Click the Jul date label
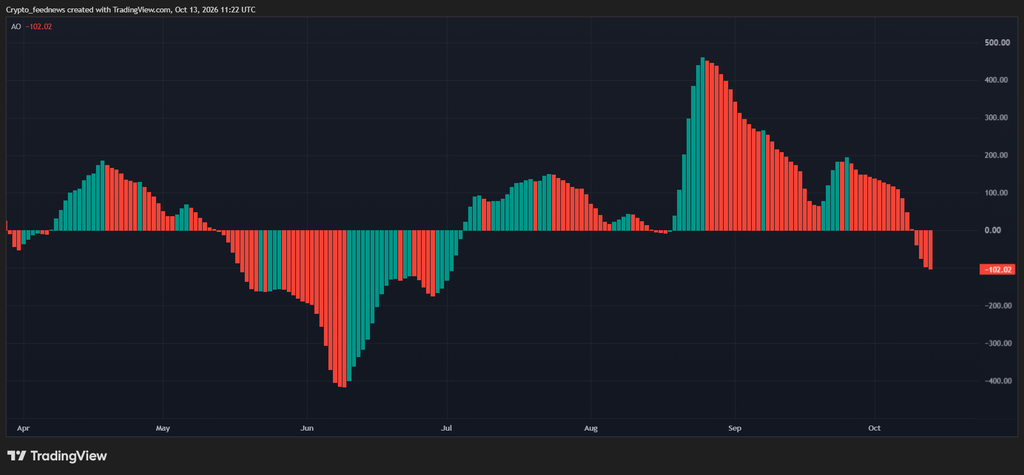The width and height of the screenshot is (1024, 475). (x=447, y=429)
